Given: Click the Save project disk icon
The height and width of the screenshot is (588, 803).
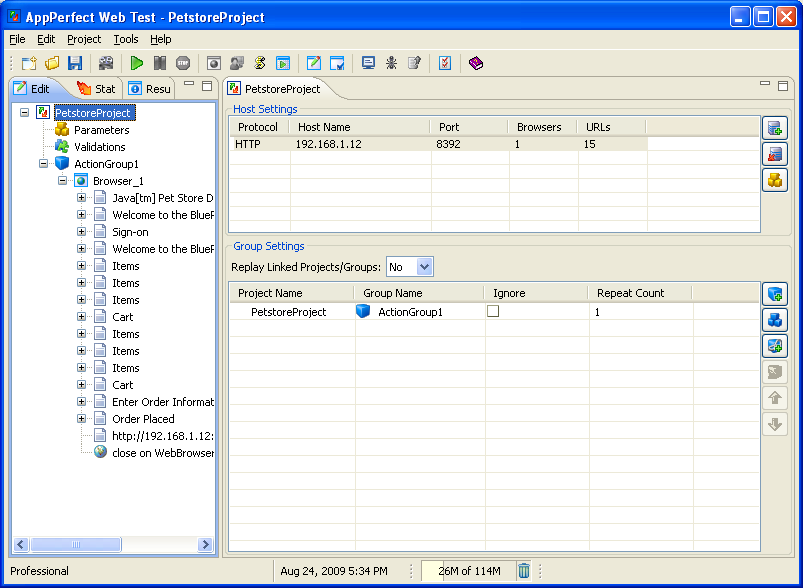Looking at the screenshot, I should 75,63.
